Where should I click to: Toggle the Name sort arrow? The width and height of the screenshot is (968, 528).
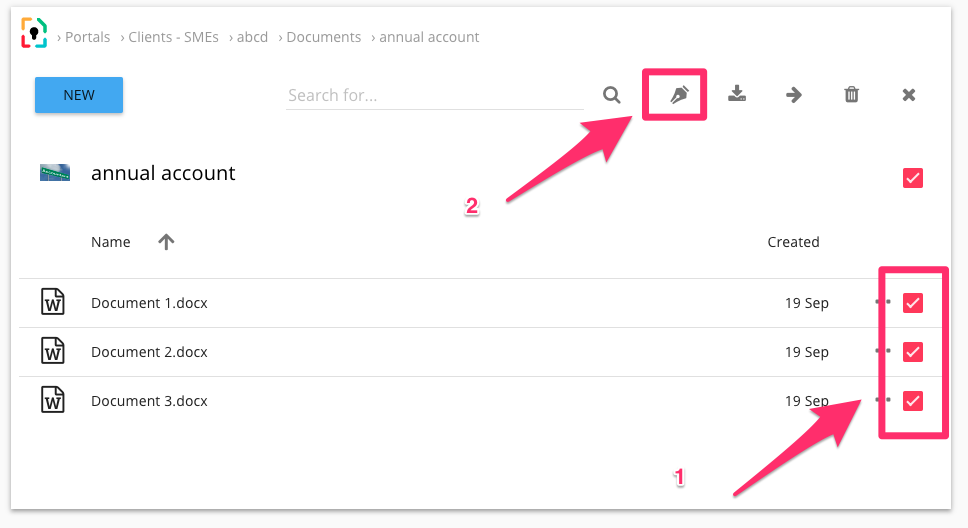[x=166, y=242]
